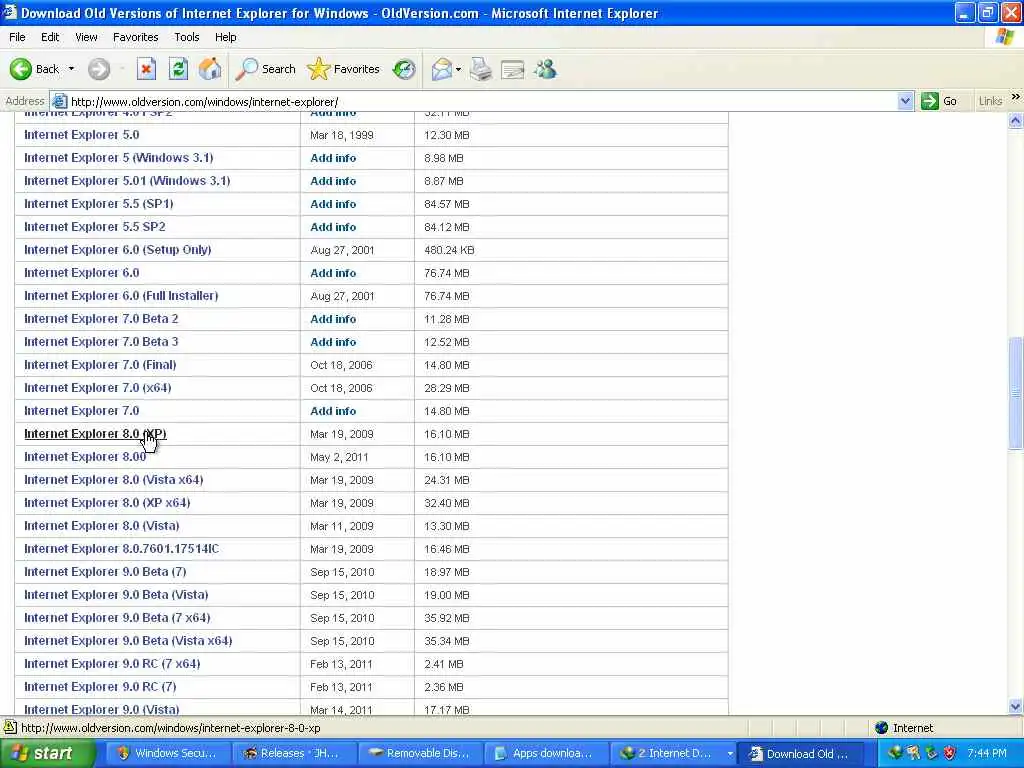
Task: Click the vertical scrollbar thumb
Action: click(x=1016, y=392)
